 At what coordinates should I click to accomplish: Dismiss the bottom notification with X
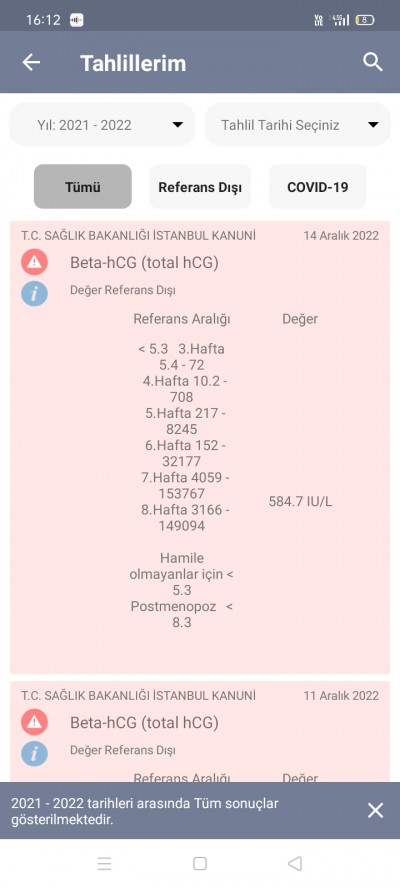pyautogui.click(x=376, y=810)
